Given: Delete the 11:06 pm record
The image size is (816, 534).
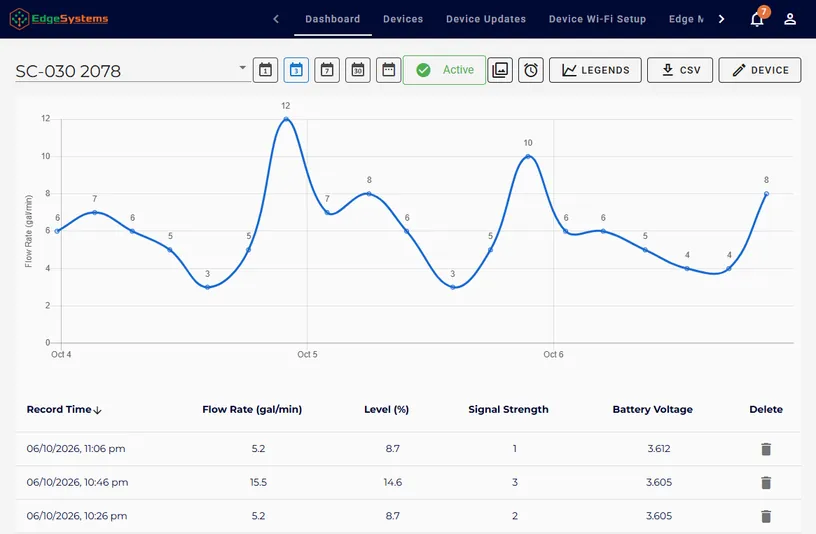Looking at the screenshot, I should (x=766, y=449).
